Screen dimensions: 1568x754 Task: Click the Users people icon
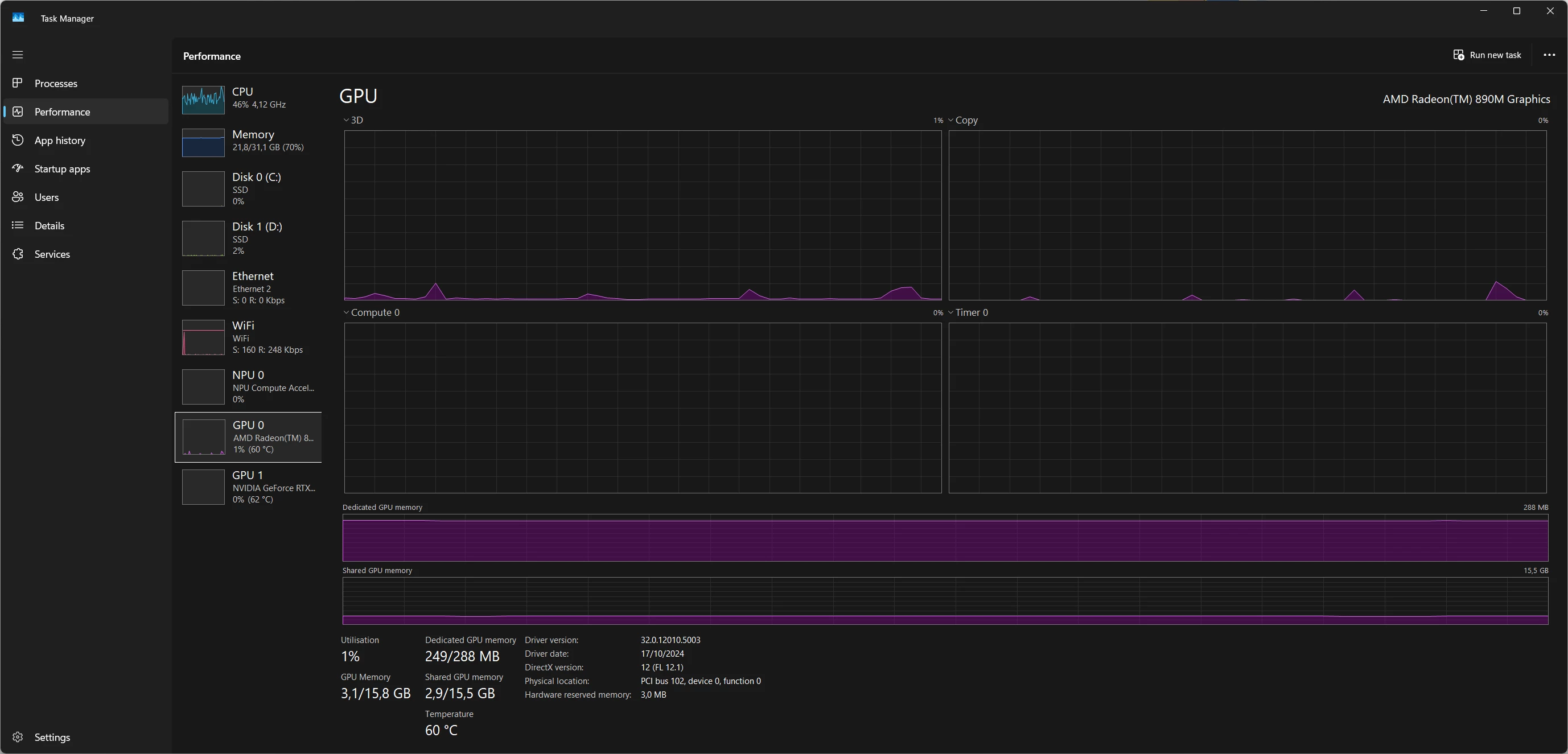(x=18, y=197)
